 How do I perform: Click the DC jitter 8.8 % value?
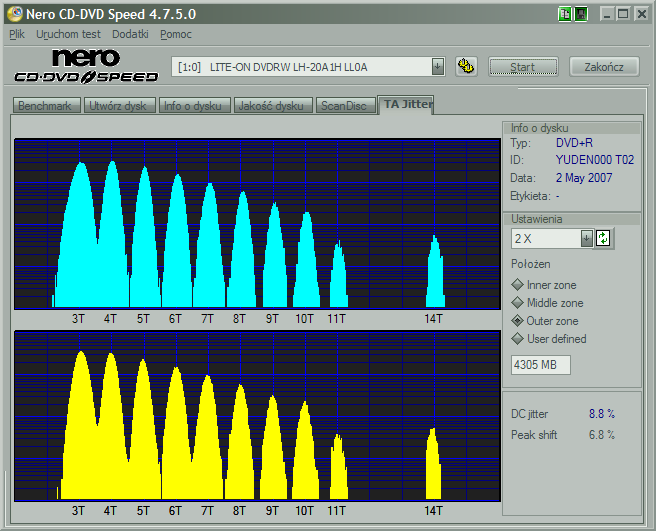pyautogui.click(x=602, y=414)
